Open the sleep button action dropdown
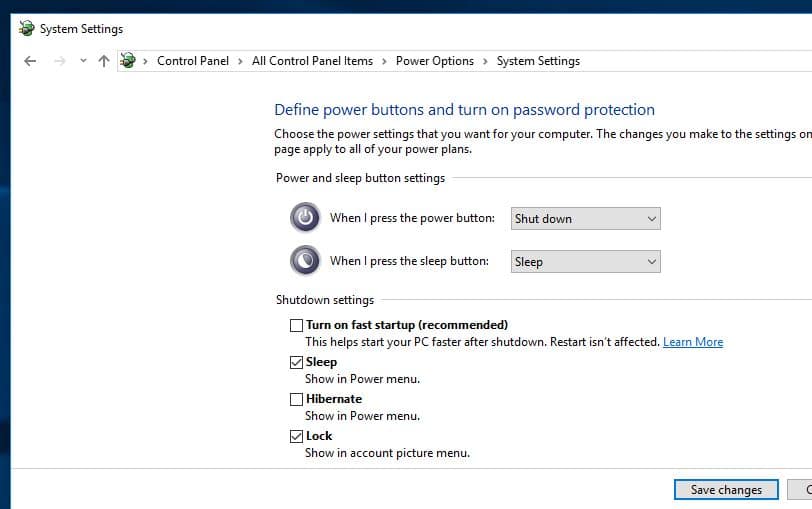Screen dimensions: 812x509 [x=585, y=262]
